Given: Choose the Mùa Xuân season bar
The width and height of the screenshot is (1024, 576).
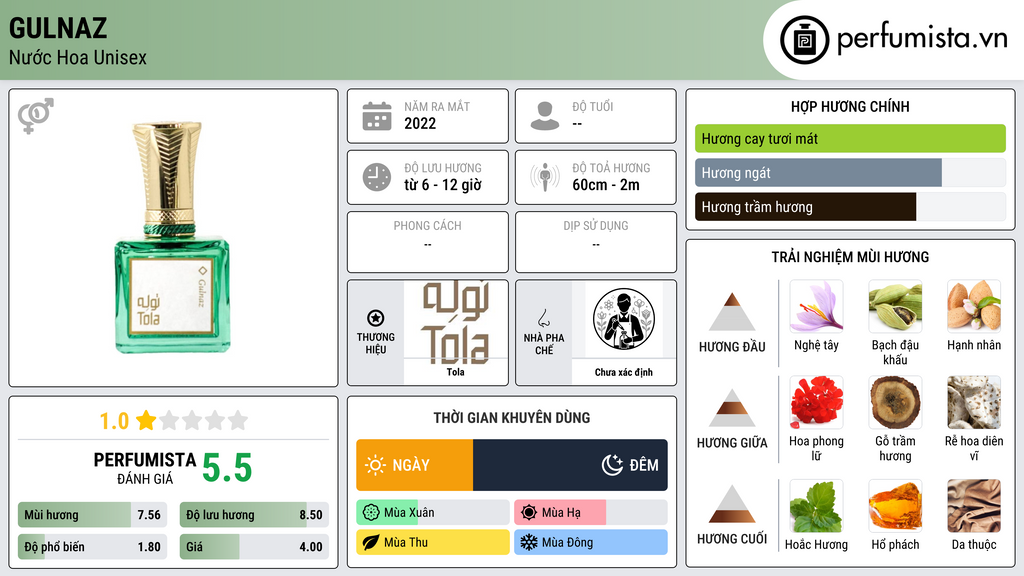Looking at the screenshot, I should 433,513.
